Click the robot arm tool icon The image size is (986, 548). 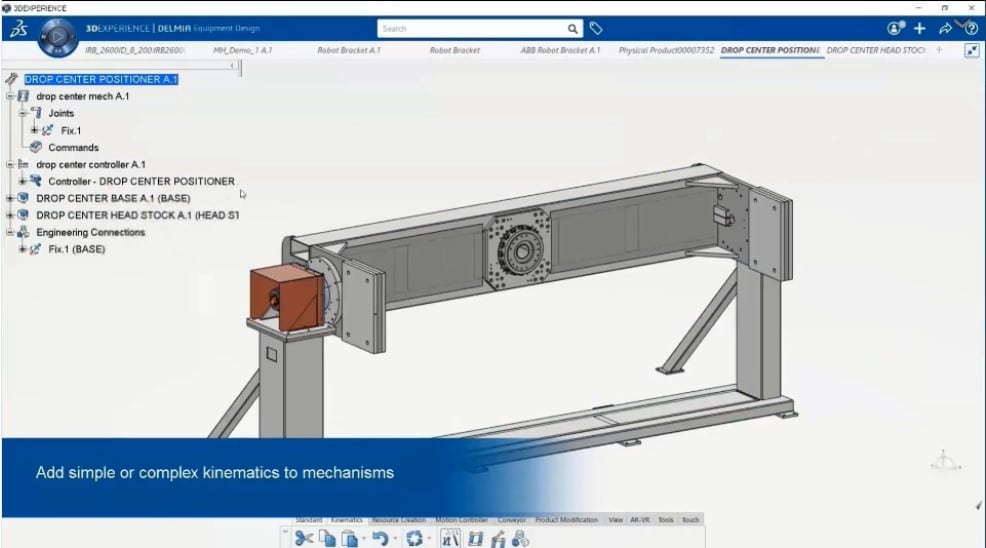coord(498,539)
